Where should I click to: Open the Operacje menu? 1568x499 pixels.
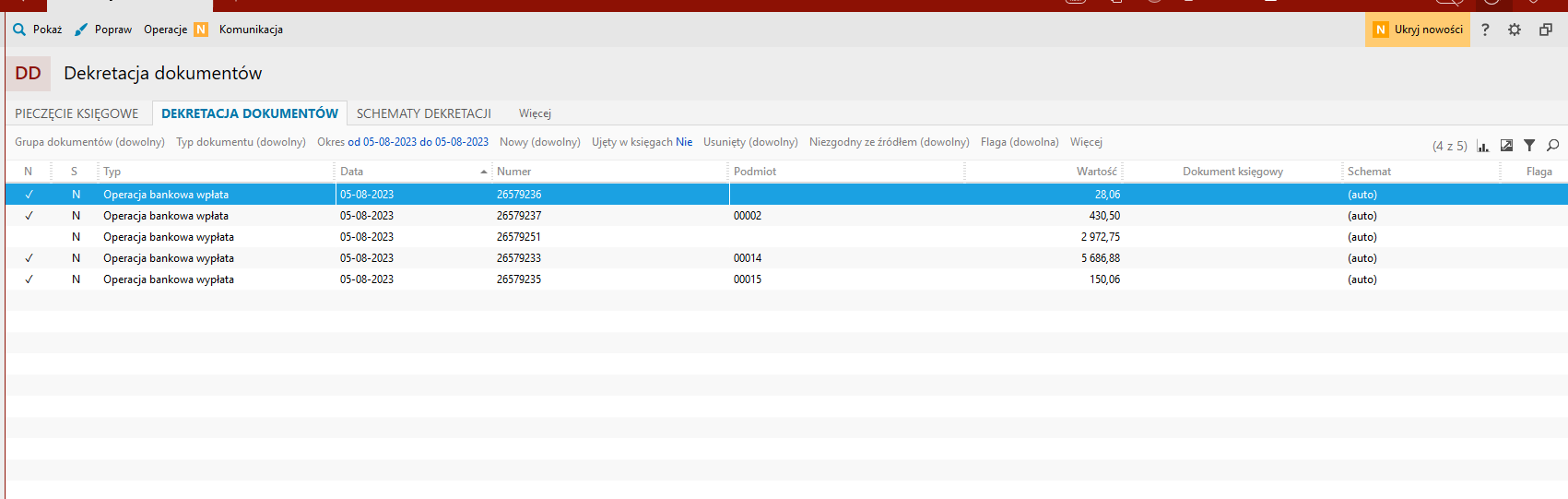coord(165,30)
